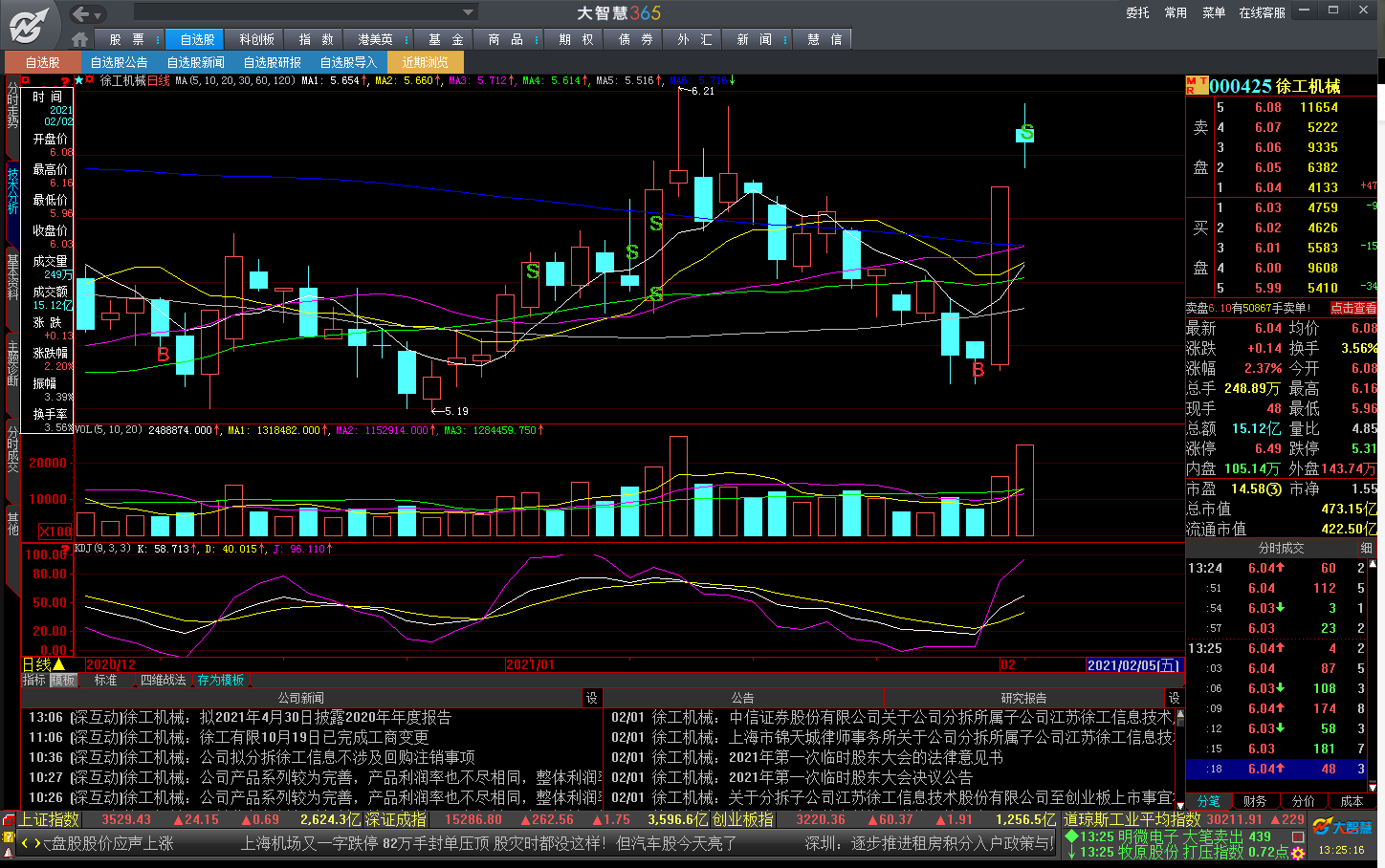Click the 大智慧 logo icon at top left
1385x868 pixels.
(x=30, y=25)
